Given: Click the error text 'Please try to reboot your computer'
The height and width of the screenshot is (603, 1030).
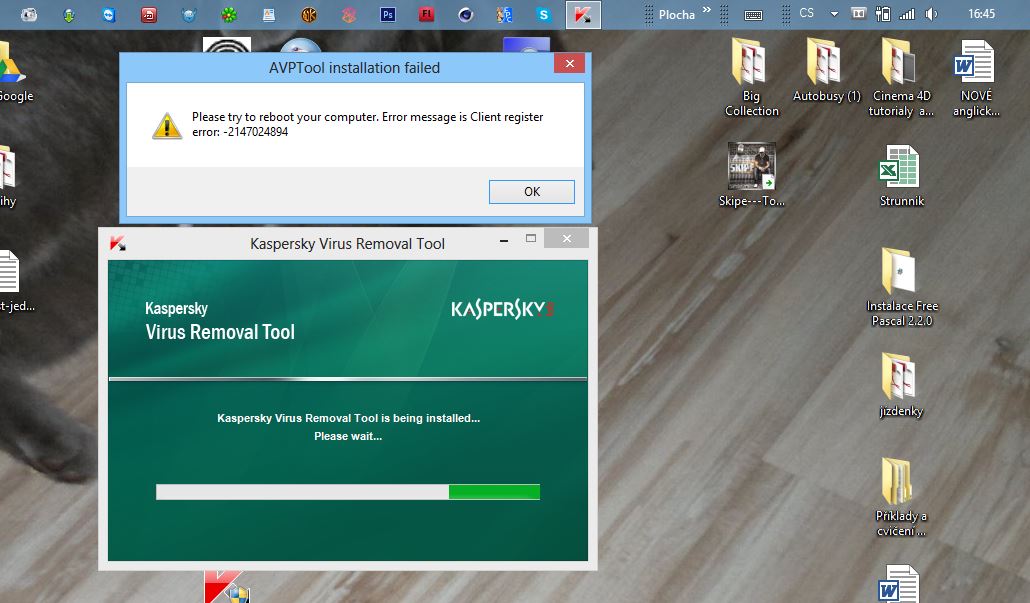Looking at the screenshot, I should tap(285, 117).
